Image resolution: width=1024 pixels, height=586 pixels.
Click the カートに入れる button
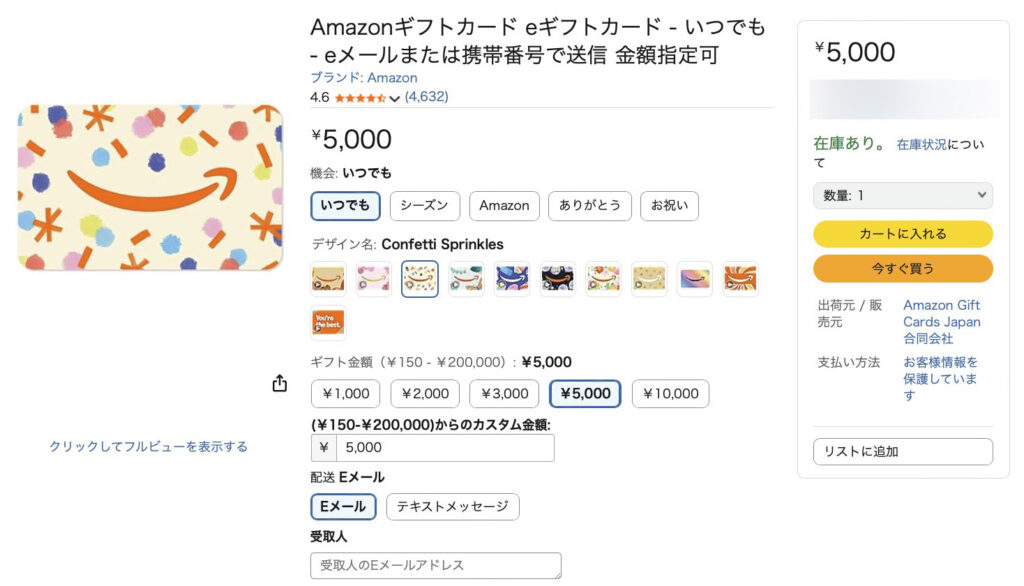[x=903, y=234]
